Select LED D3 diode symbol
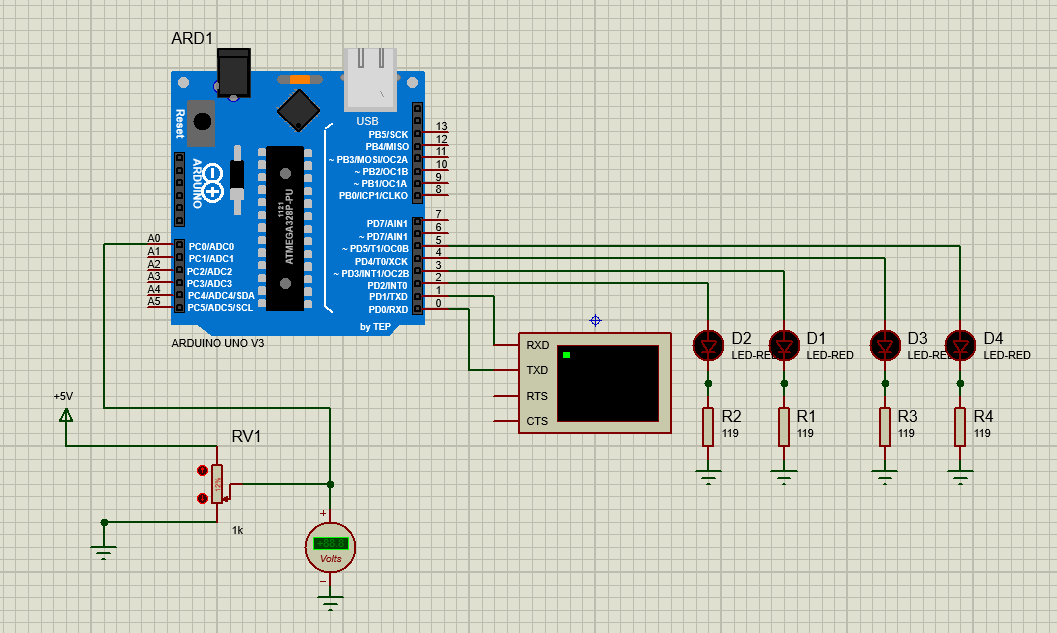 (885, 346)
